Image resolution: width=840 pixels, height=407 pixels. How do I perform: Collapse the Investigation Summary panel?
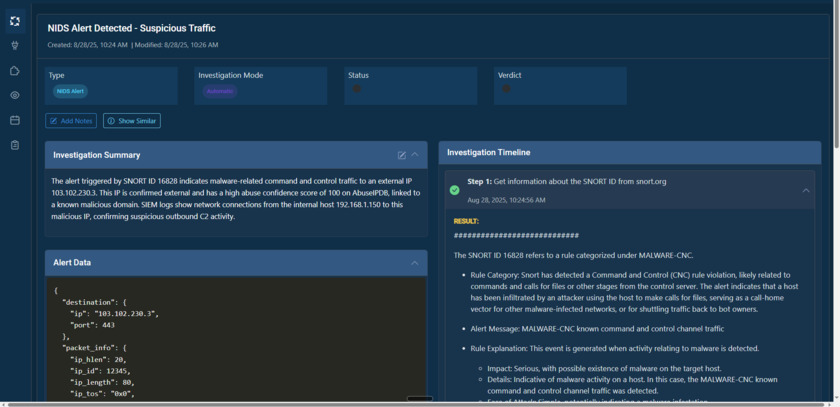click(x=415, y=155)
